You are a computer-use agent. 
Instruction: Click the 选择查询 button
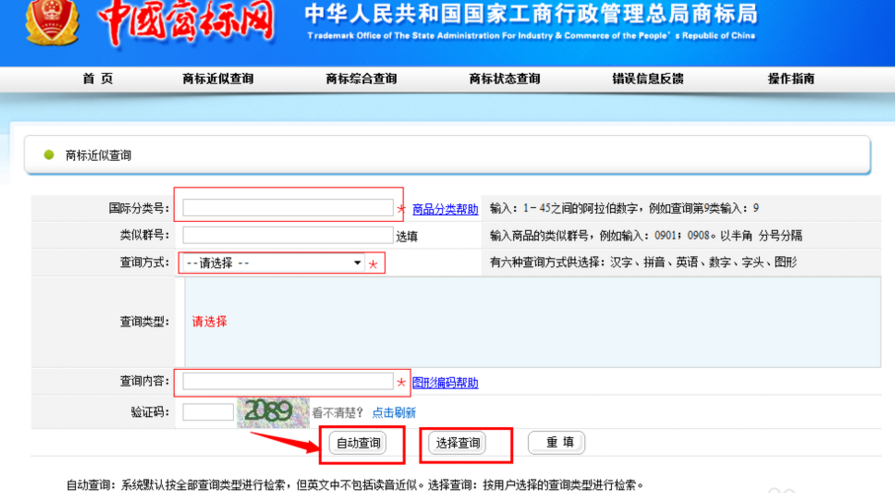tap(457, 443)
